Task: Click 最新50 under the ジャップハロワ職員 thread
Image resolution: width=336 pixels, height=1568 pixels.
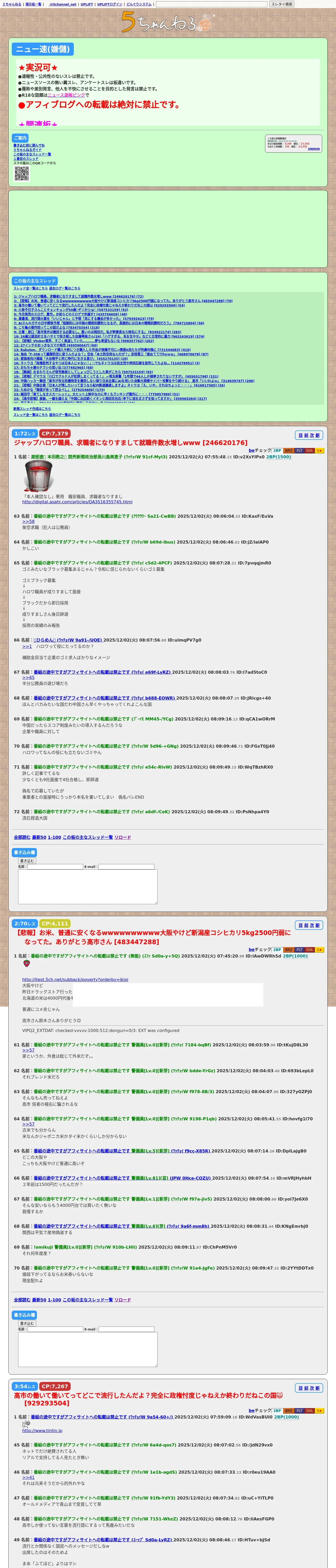Action: tap(39, 838)
